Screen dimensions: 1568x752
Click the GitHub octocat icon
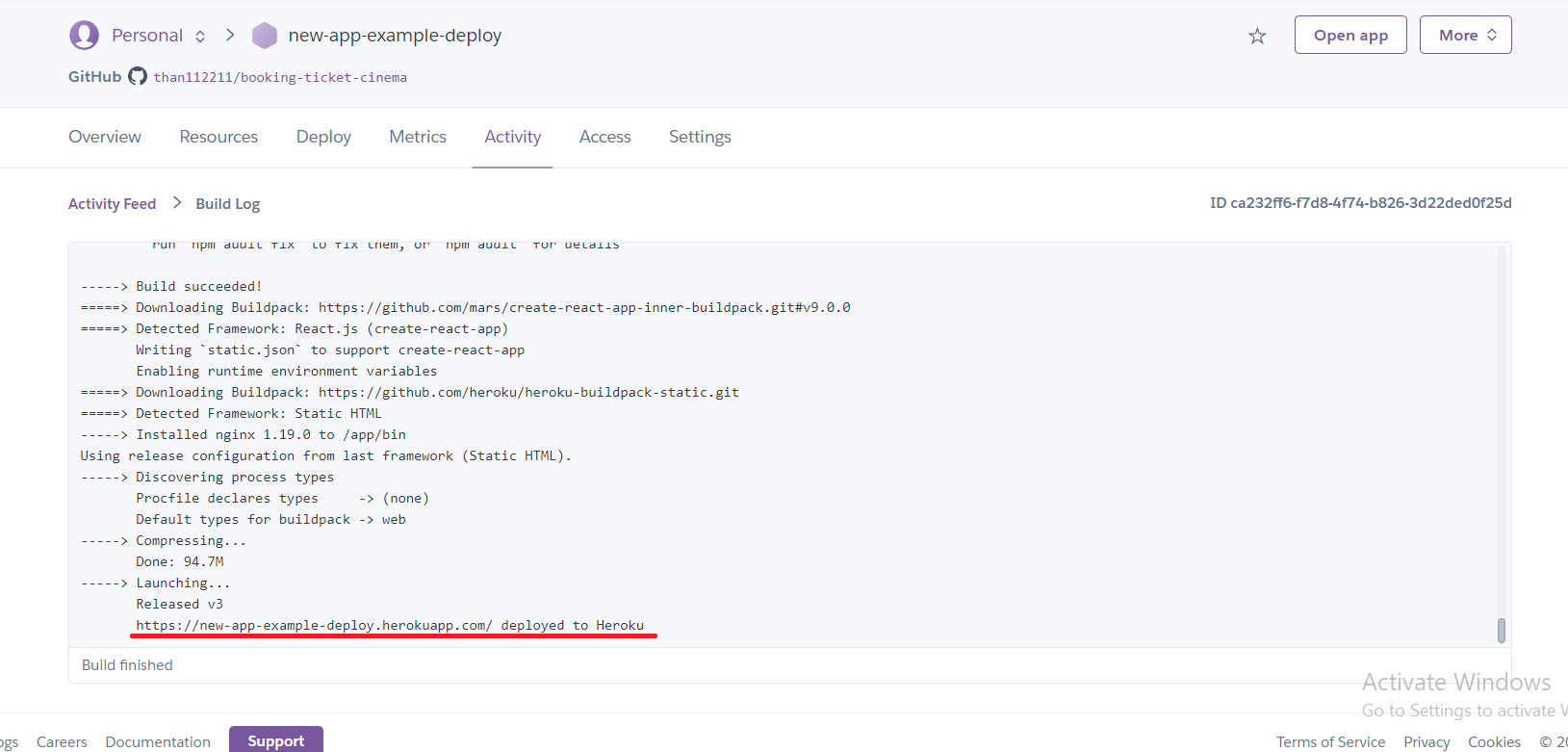click(x=138, y=76)
